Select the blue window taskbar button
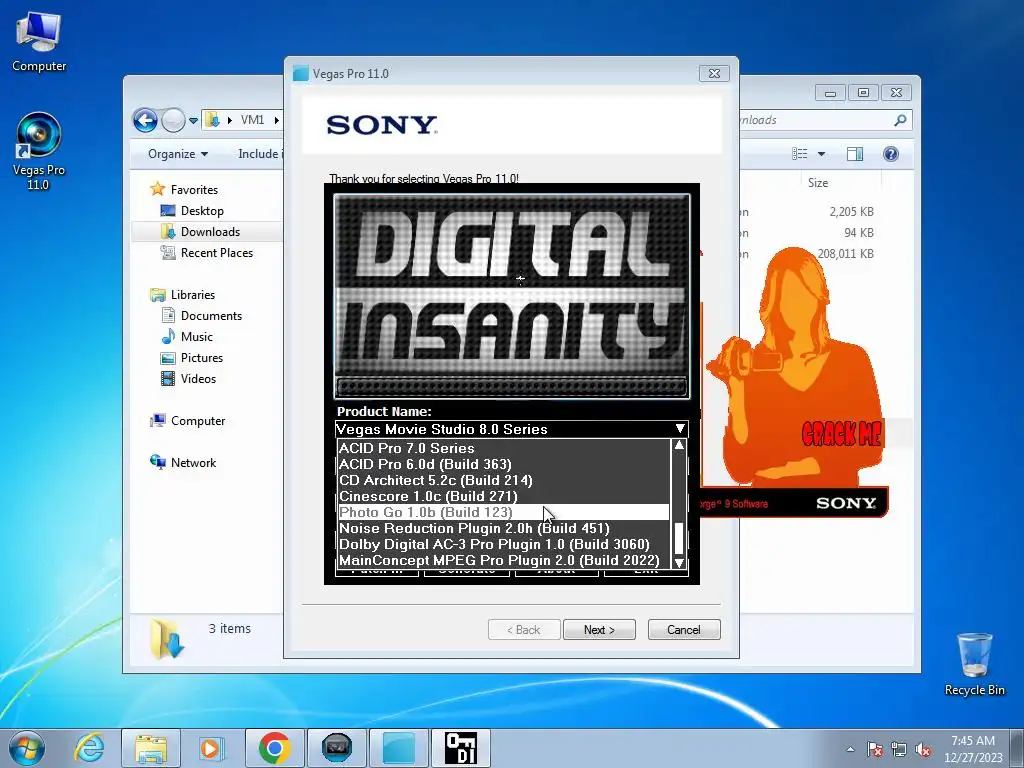Screen dimensions: 1024x768 coord(398,748)
